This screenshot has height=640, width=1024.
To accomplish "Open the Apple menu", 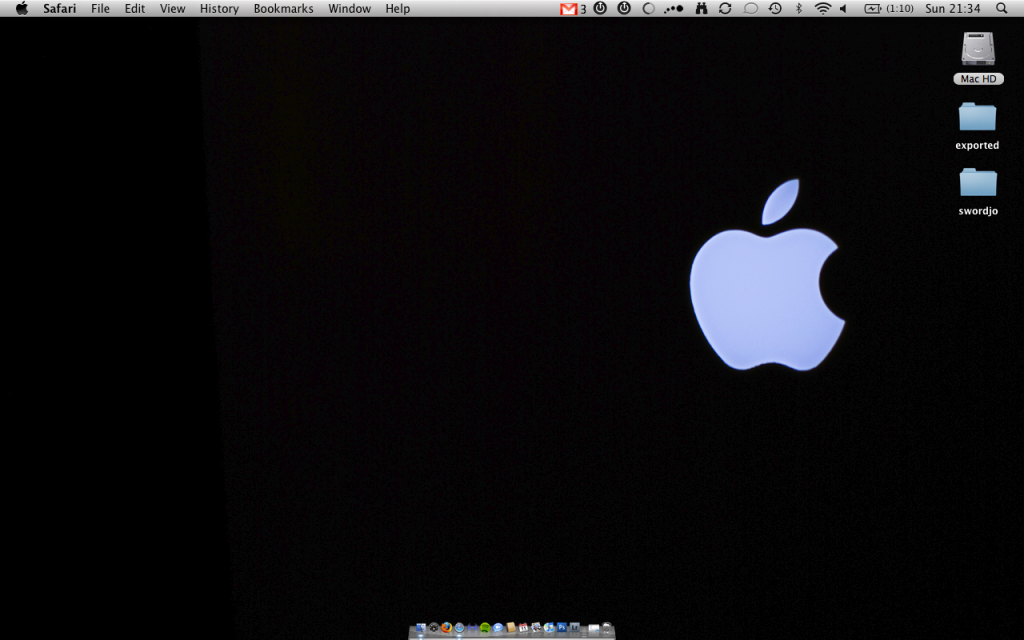I will click(22, 8).
